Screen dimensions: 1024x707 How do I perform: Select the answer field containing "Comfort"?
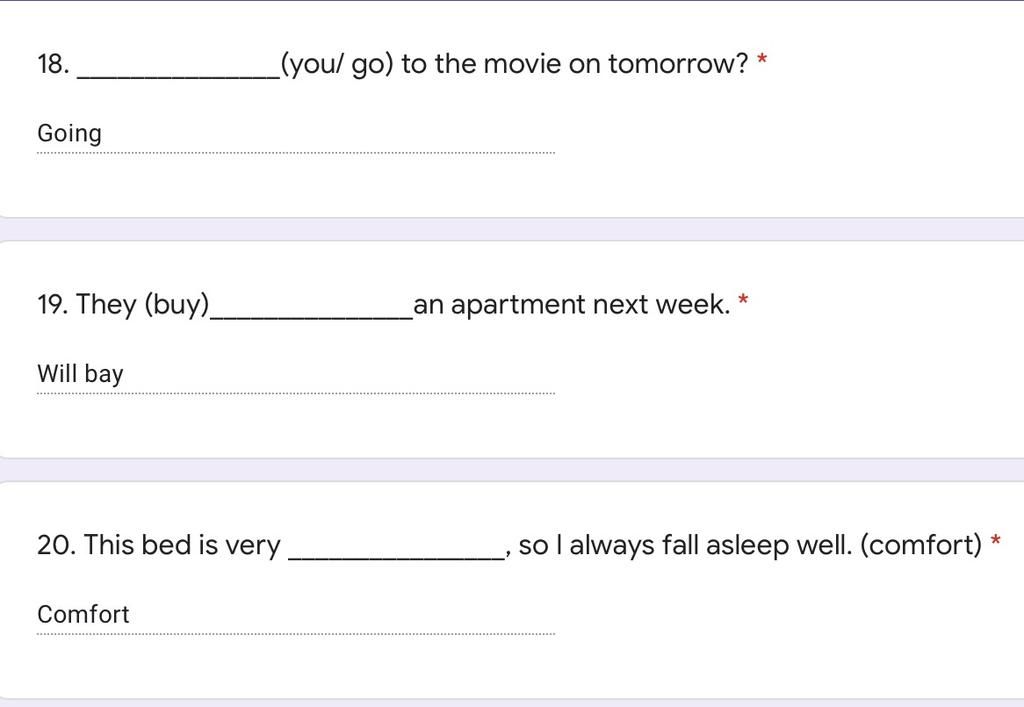(296, 615)
